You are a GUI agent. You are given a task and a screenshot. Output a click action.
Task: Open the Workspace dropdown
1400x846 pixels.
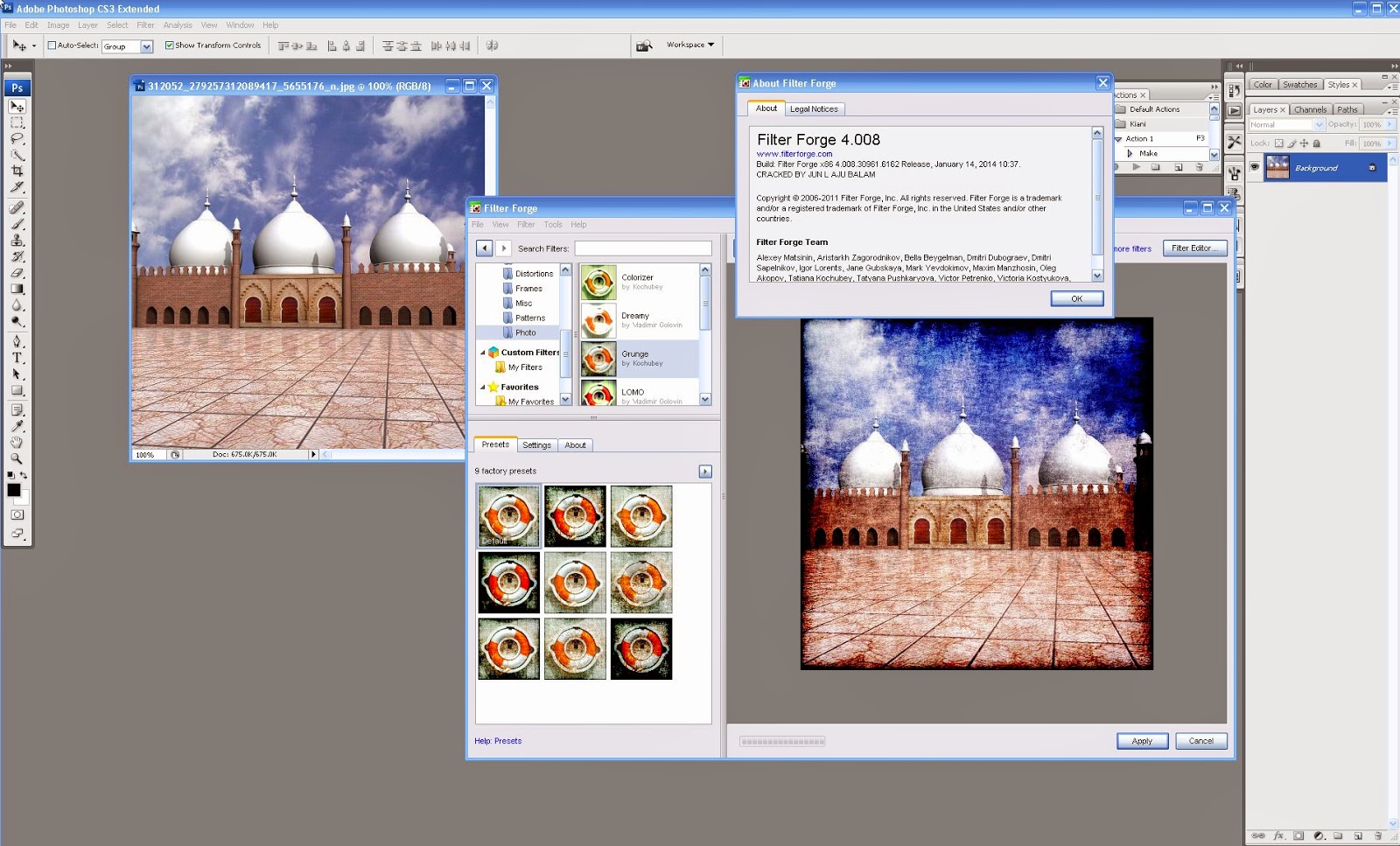(x=690, y=45)
